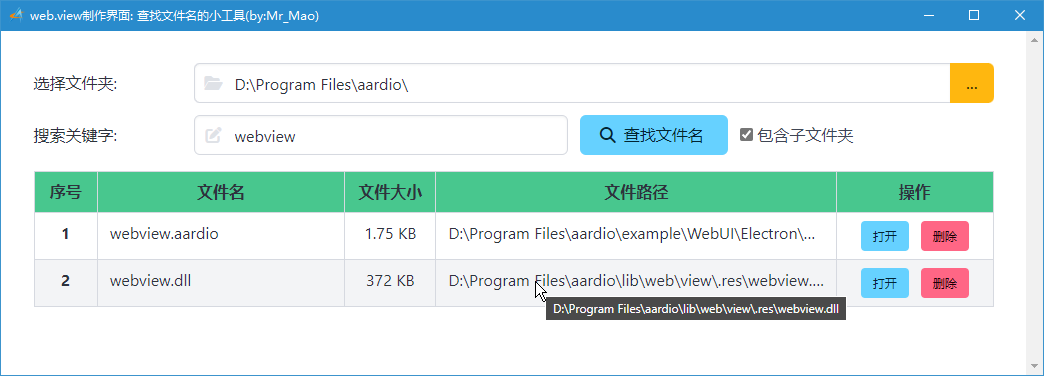Open webview.aardio with its 打开 button
Image resolution: width=1044 pixels, height=376 pixels.
pyautogui.click(x=884, y=236)
